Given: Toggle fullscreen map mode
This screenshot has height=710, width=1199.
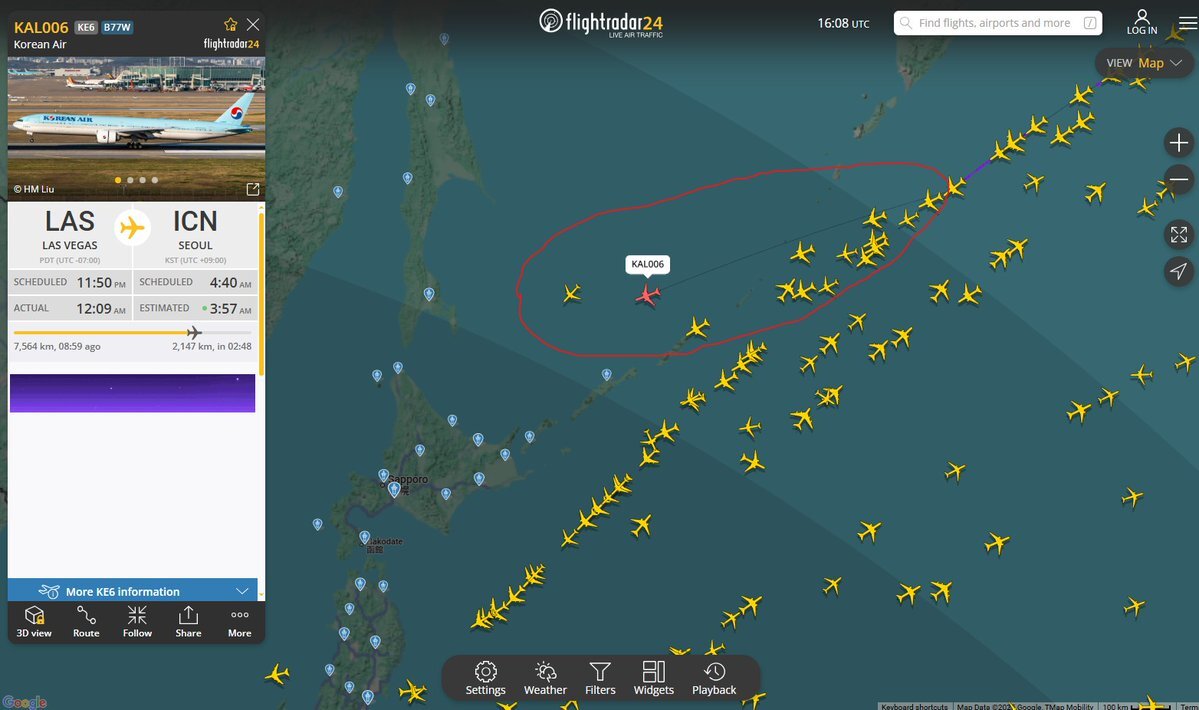Looking at the screenshot, I should point(1178,235).
